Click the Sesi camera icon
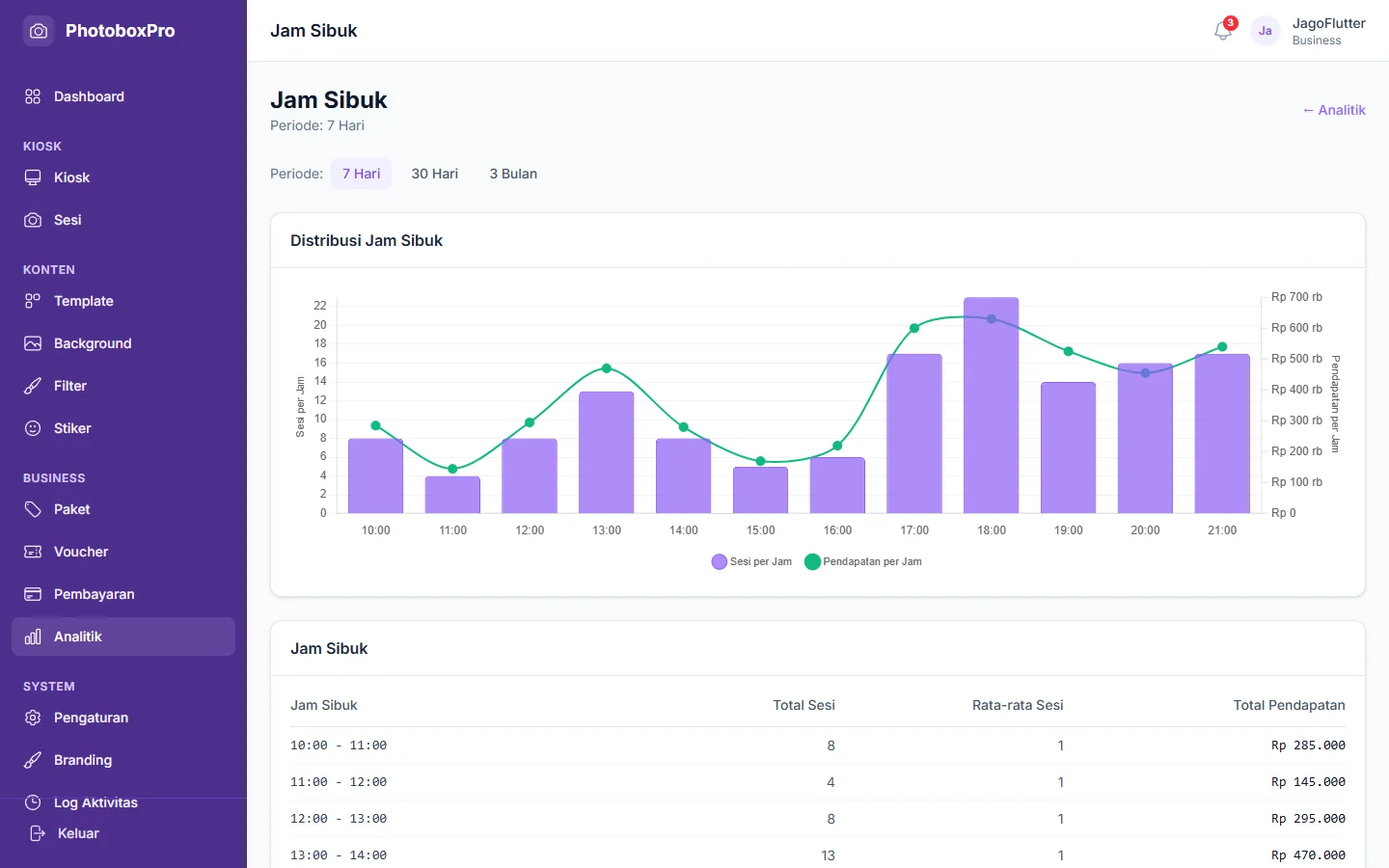 [33, 220]
